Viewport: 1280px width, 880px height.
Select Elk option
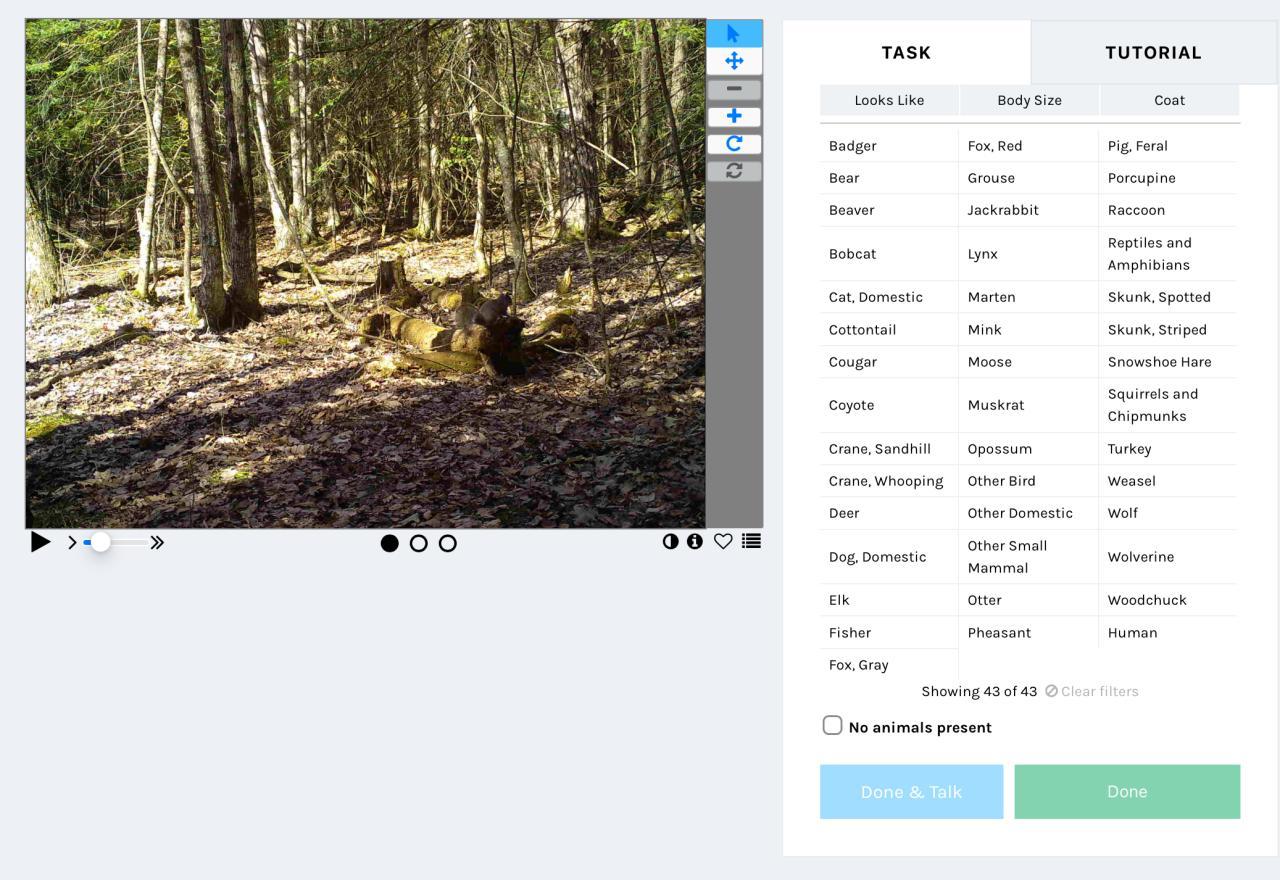(889, 600)
